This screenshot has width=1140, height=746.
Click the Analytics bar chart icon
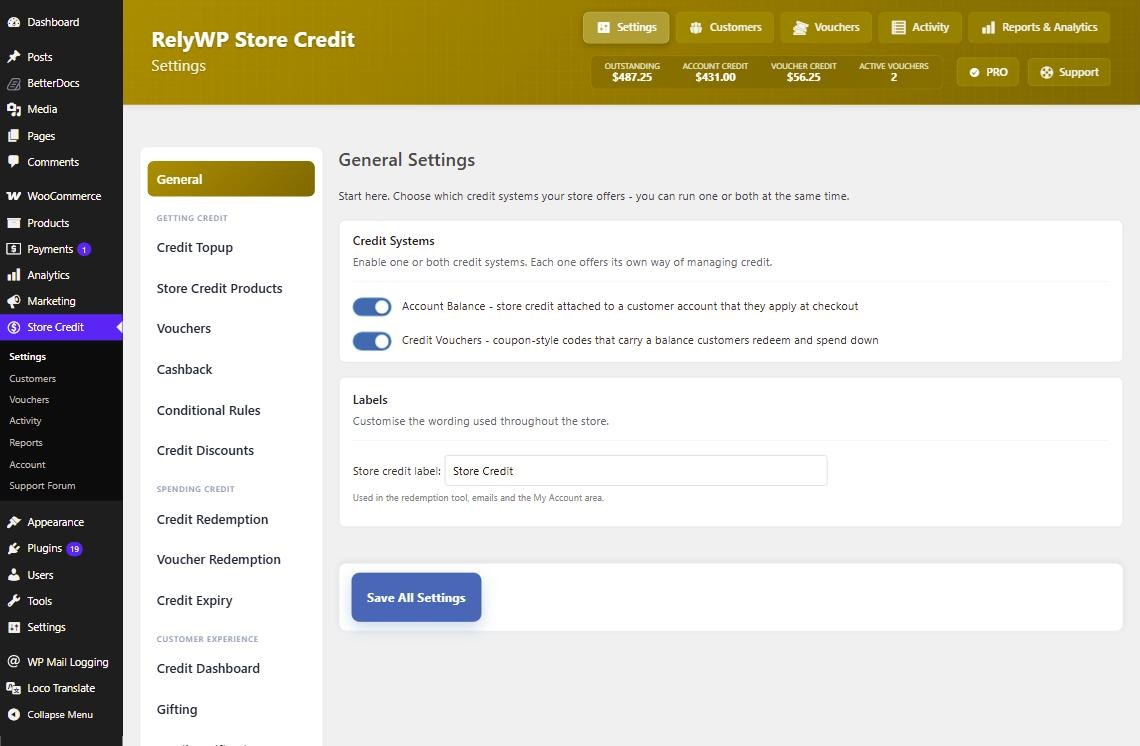[x=14, y=275]
